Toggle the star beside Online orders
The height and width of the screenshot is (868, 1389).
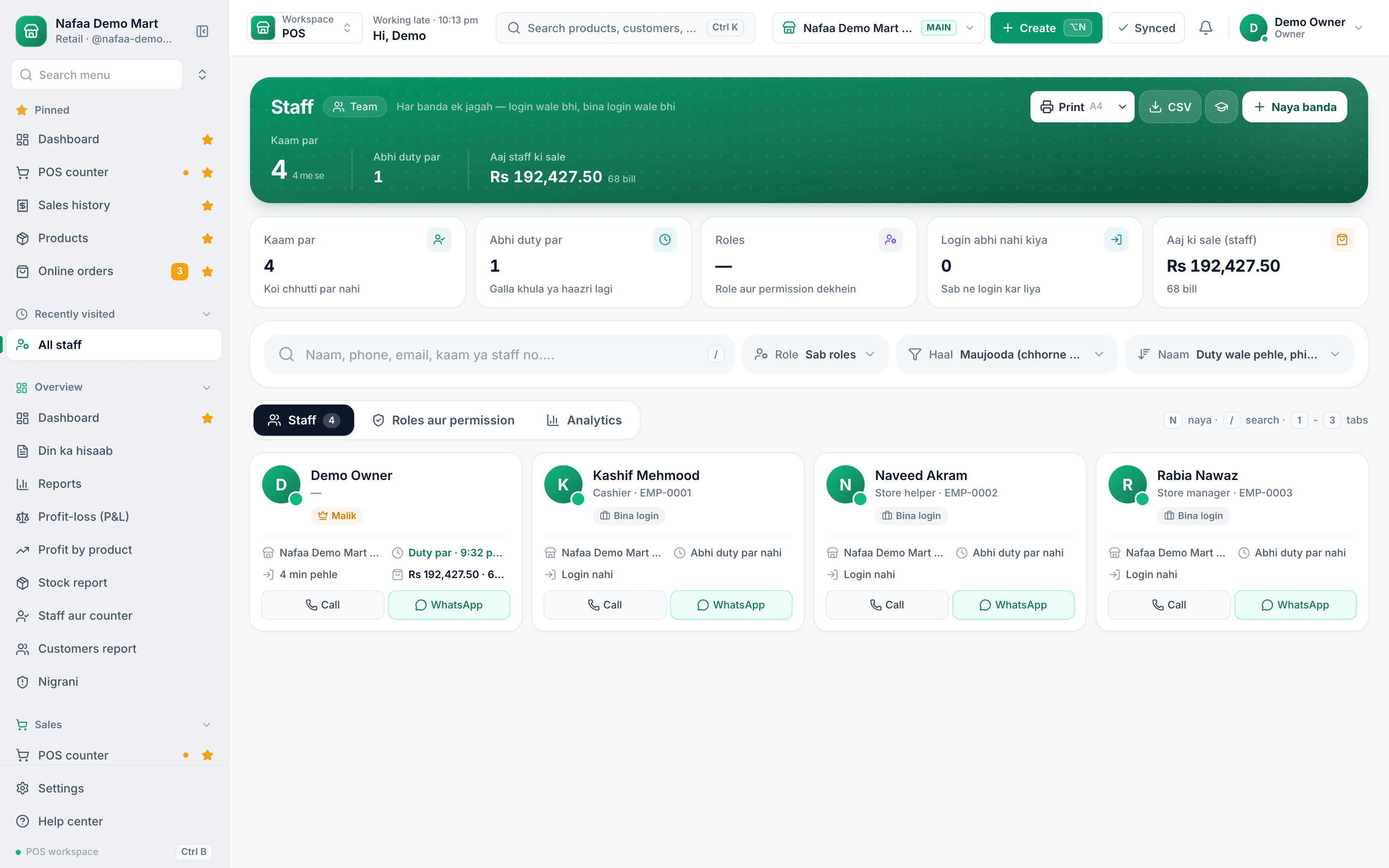(208, 271)
